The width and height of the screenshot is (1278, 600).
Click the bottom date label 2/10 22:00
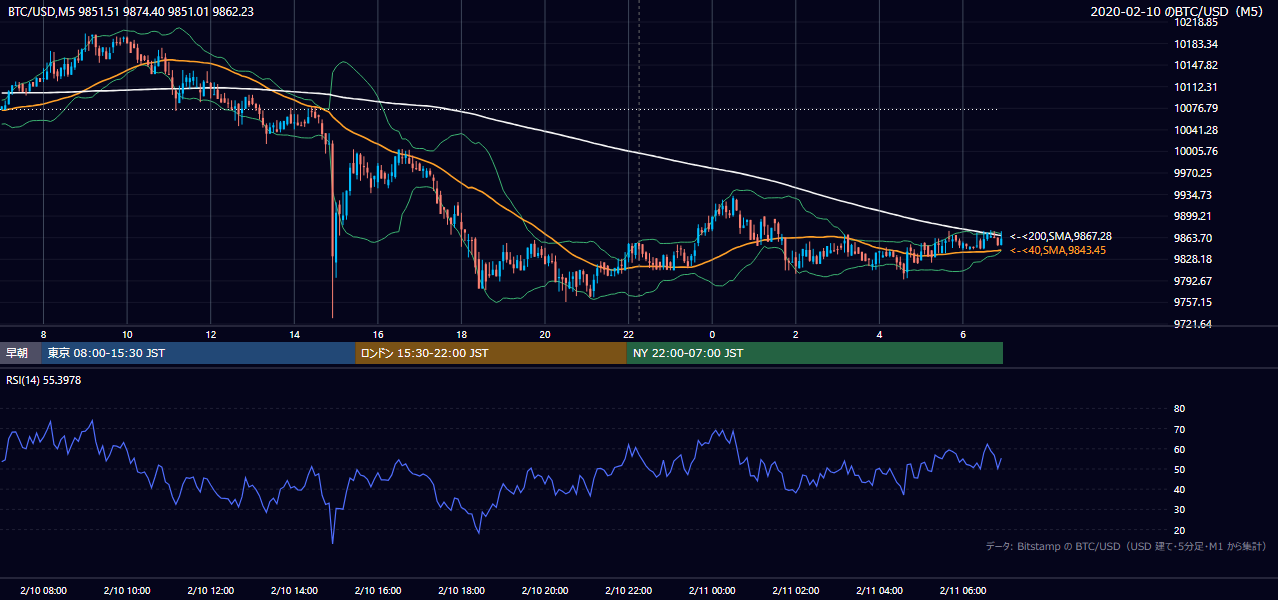point(628,590)
